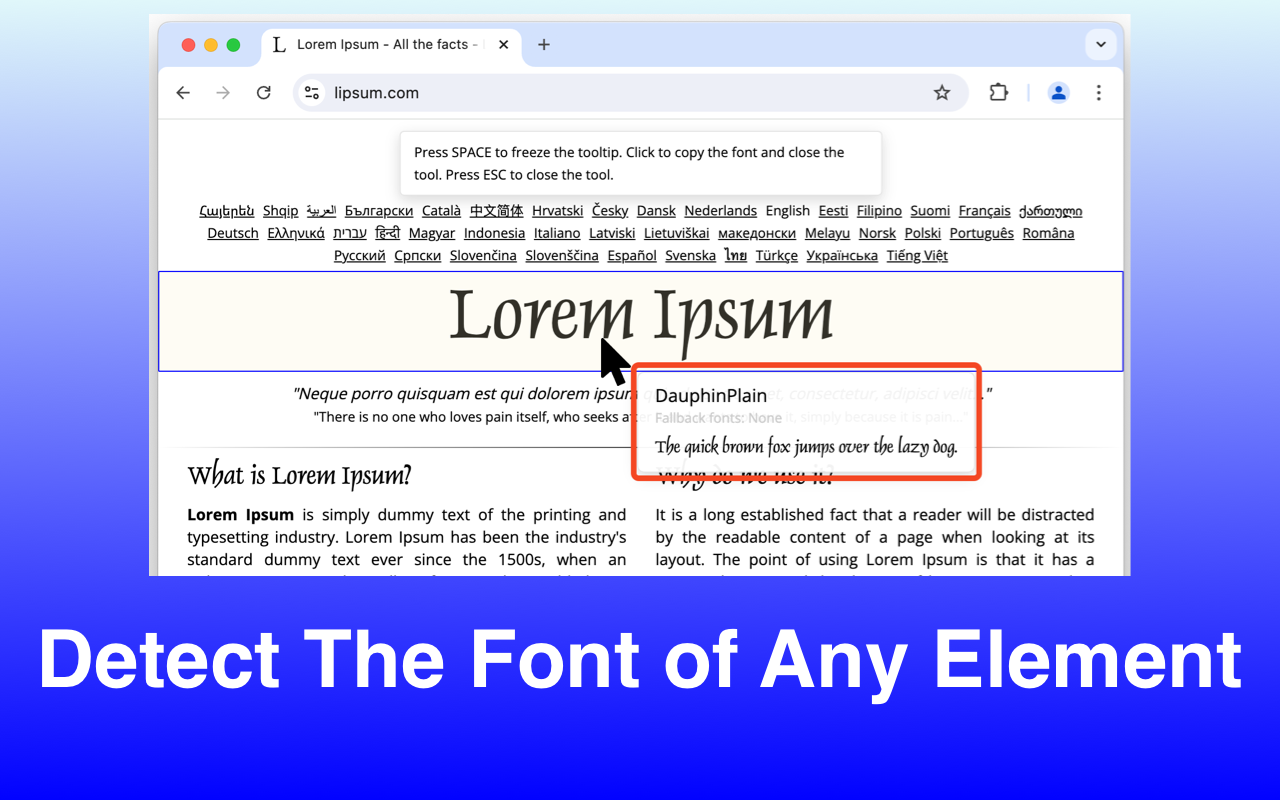Switch language to Suomi
This screenshot has height=800, width=1280.
[x=930, y=211]
